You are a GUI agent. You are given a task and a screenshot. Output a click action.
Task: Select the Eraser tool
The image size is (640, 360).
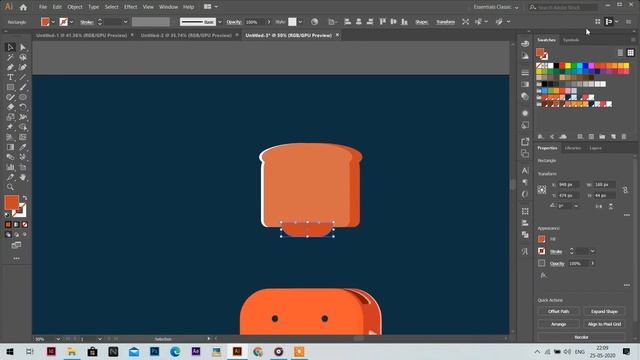click(10, 107)
